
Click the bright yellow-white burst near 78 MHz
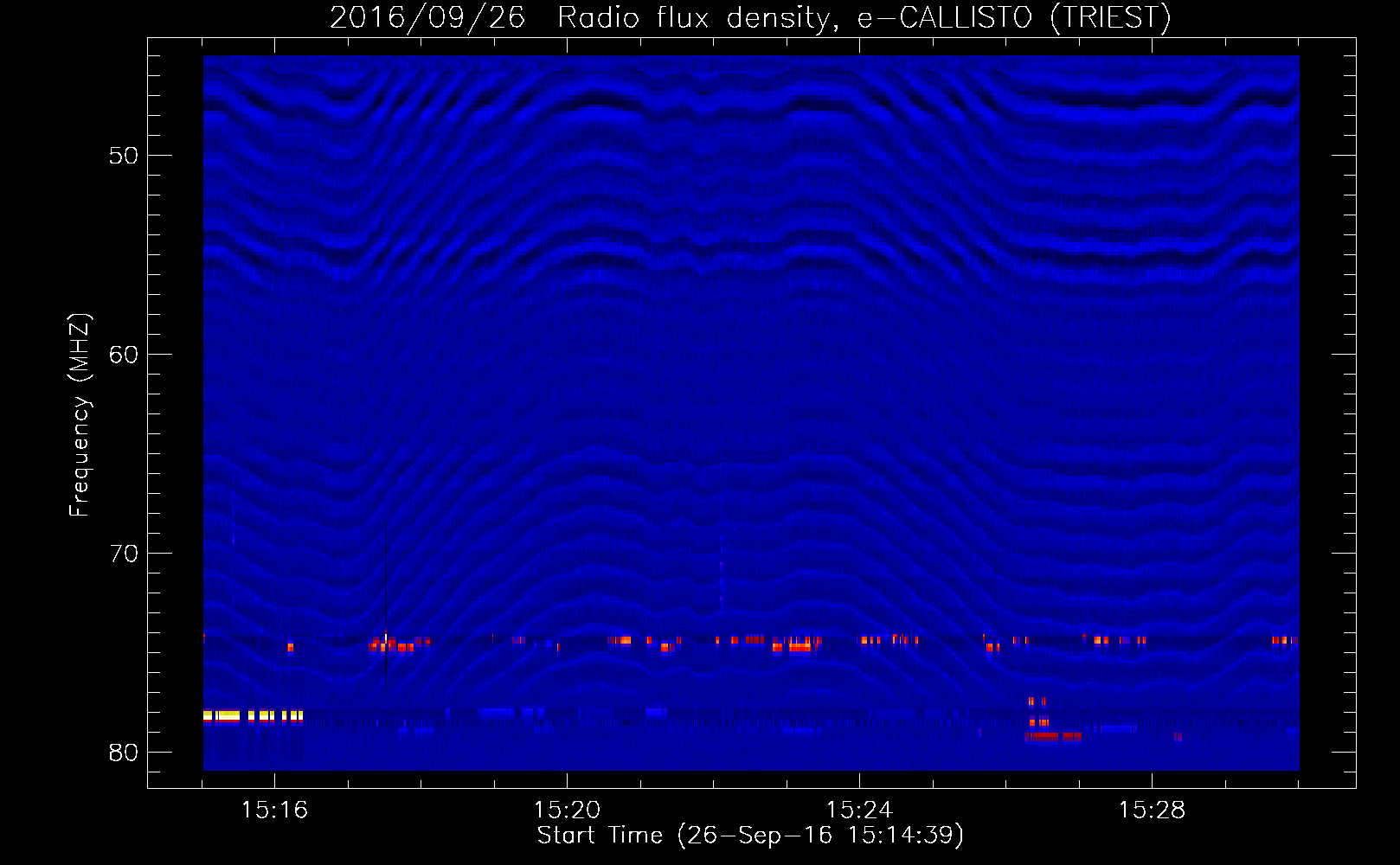coord(253,716)
